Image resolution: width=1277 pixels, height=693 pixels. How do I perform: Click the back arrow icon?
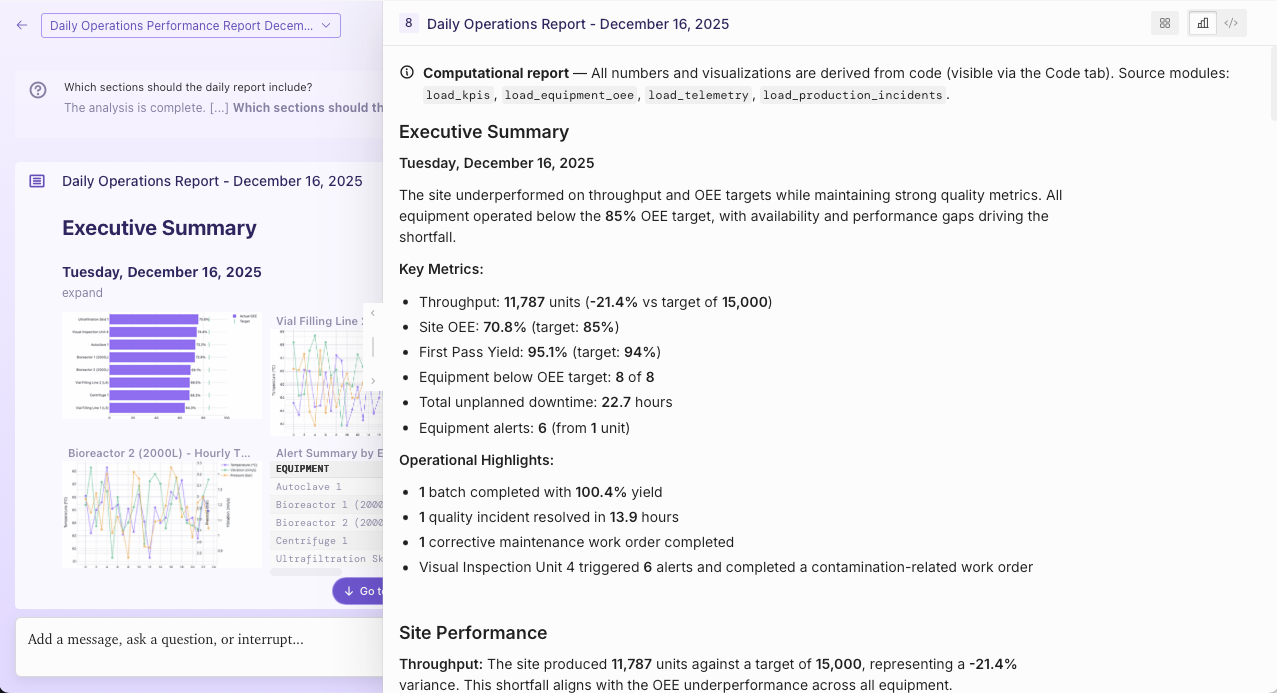(22, 25)
